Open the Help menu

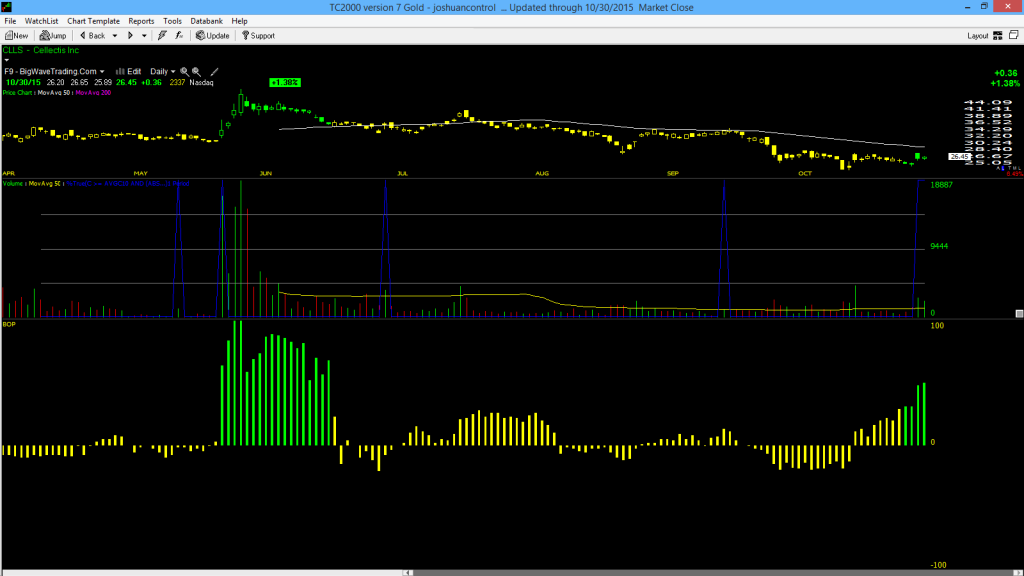click(240, 21)
